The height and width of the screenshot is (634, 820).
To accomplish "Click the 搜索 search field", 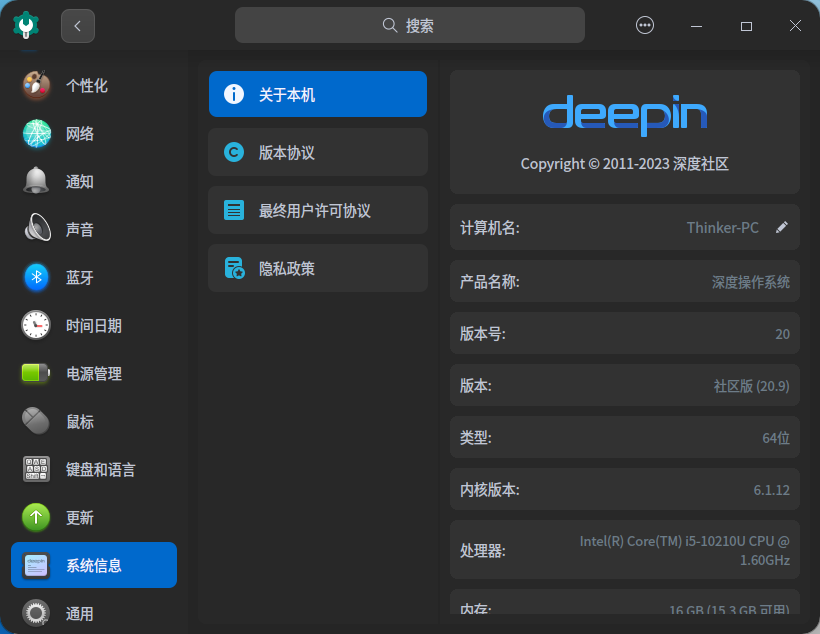I will [409, 25].
